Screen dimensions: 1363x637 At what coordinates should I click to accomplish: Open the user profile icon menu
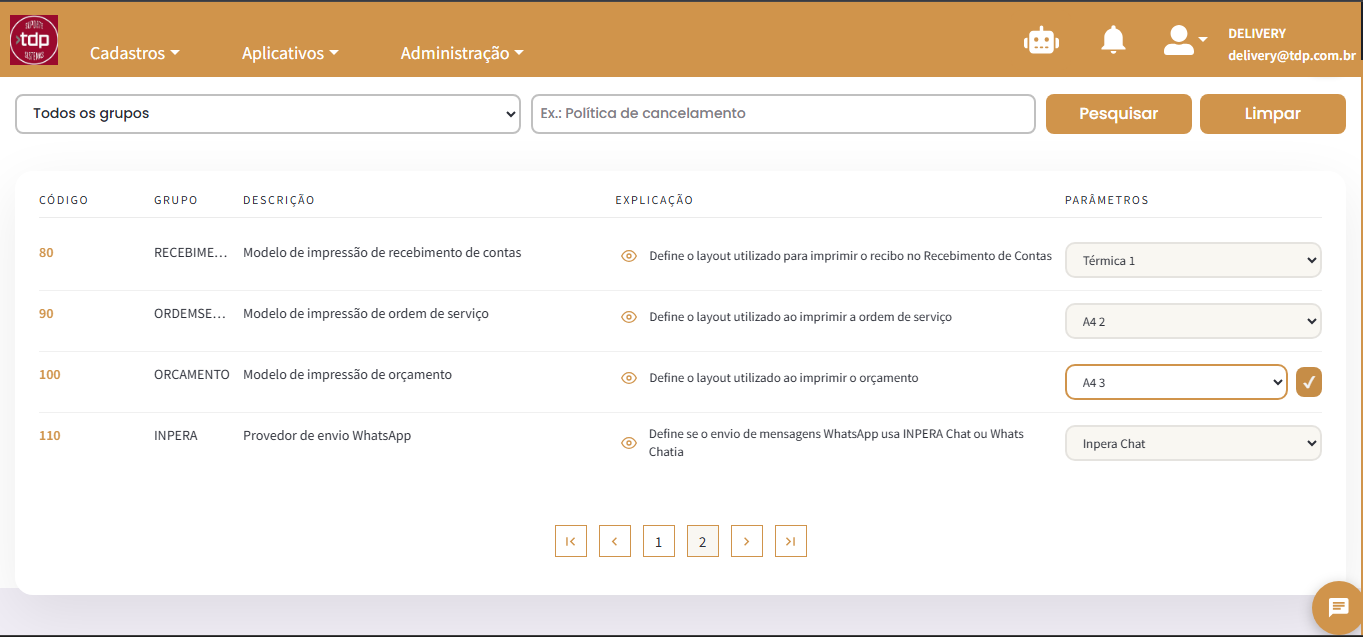point(1185,40)
